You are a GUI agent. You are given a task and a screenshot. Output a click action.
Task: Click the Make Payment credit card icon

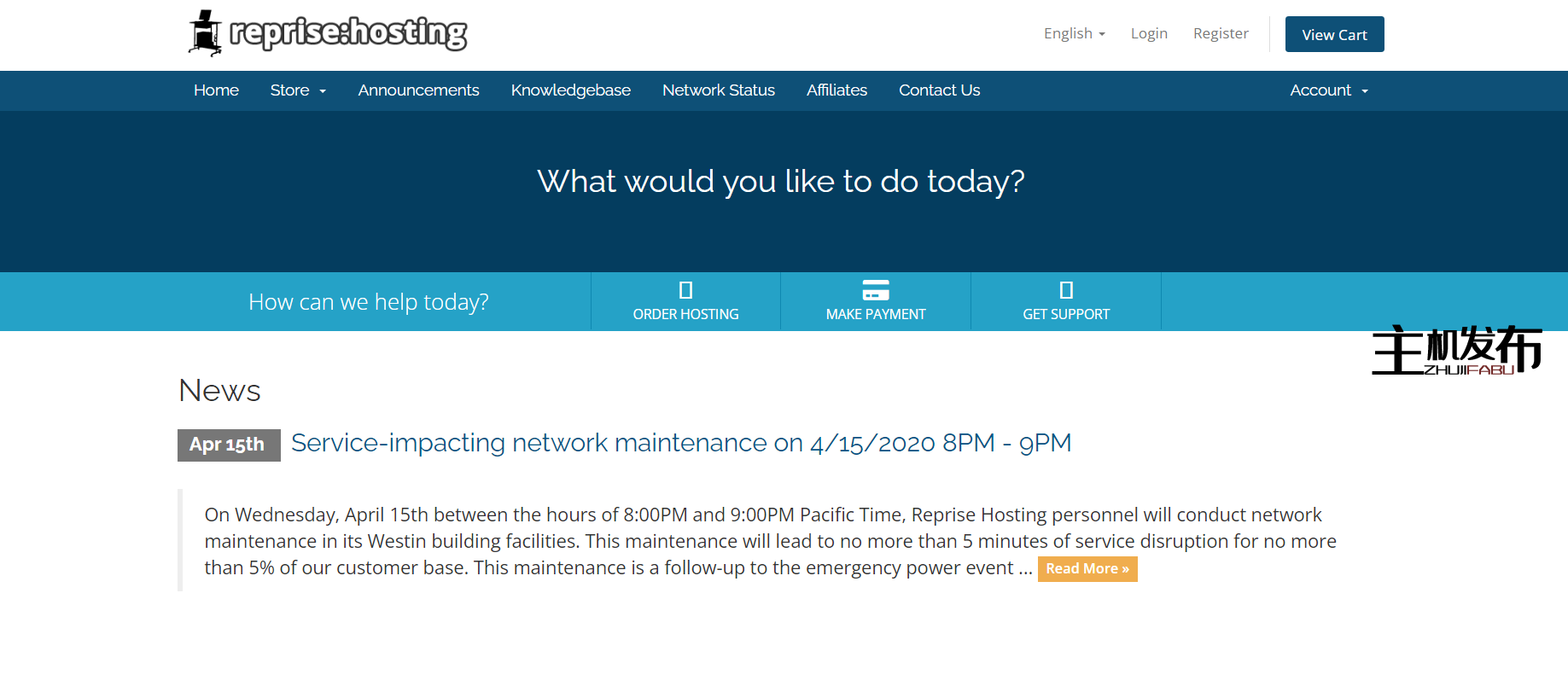coord(875,290)
